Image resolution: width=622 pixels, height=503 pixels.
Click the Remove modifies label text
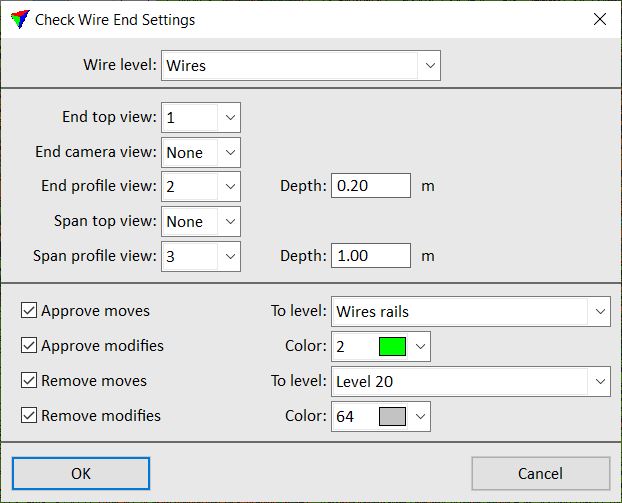point(101,416)
